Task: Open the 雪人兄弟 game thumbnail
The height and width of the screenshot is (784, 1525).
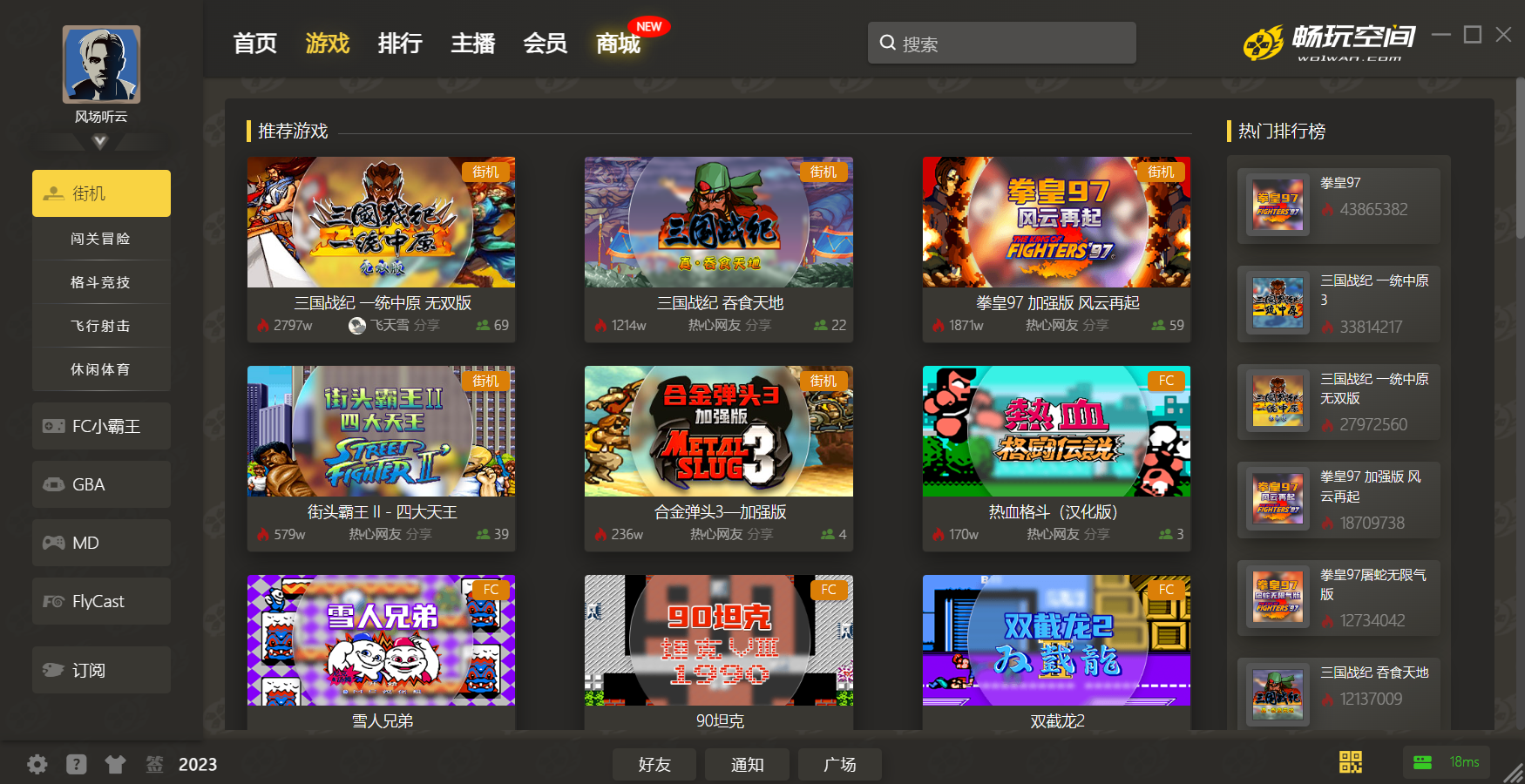Action: 381,640
